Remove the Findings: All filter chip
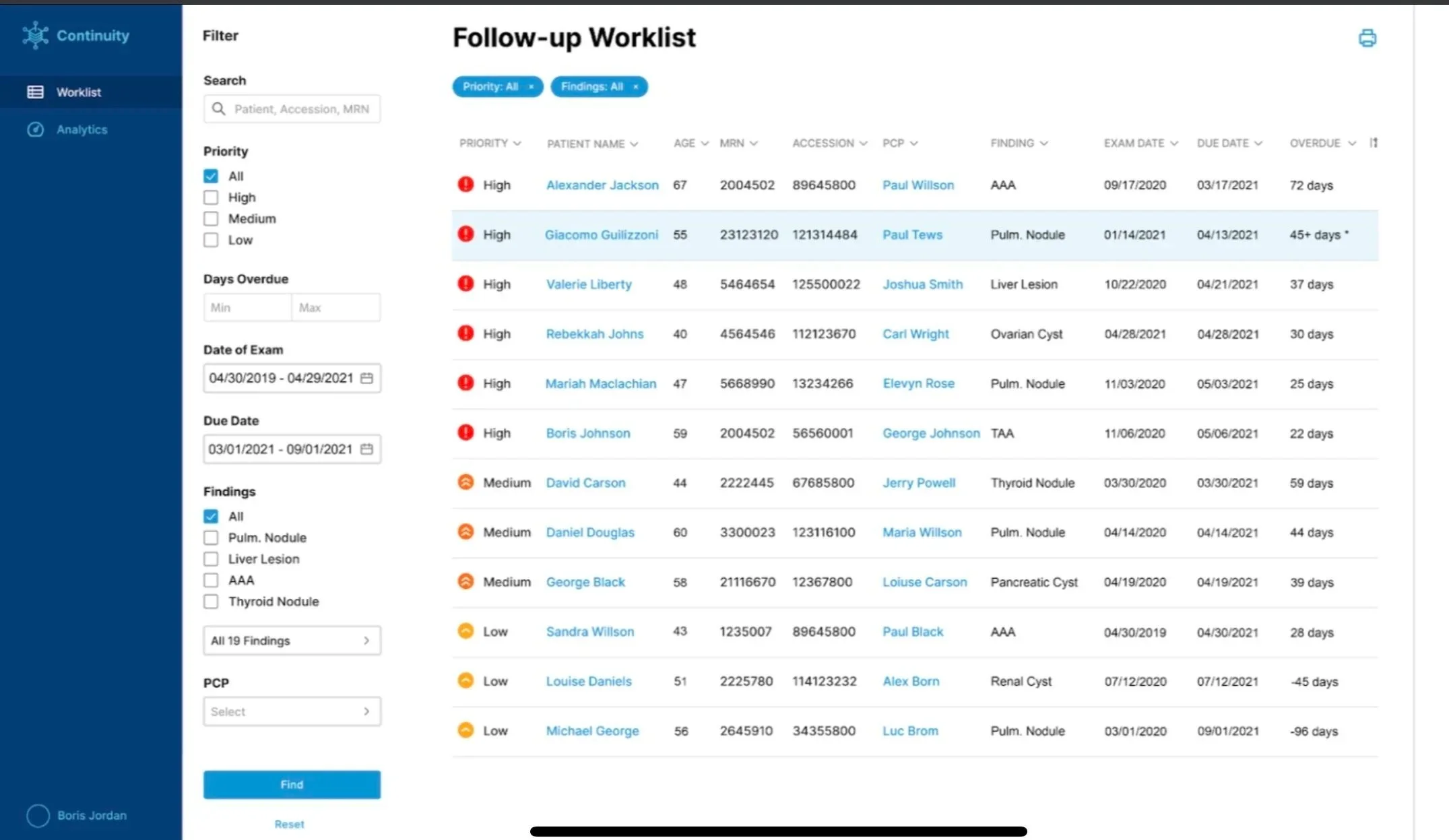Viewport: 1449px width, 840px height. point(635,87)
